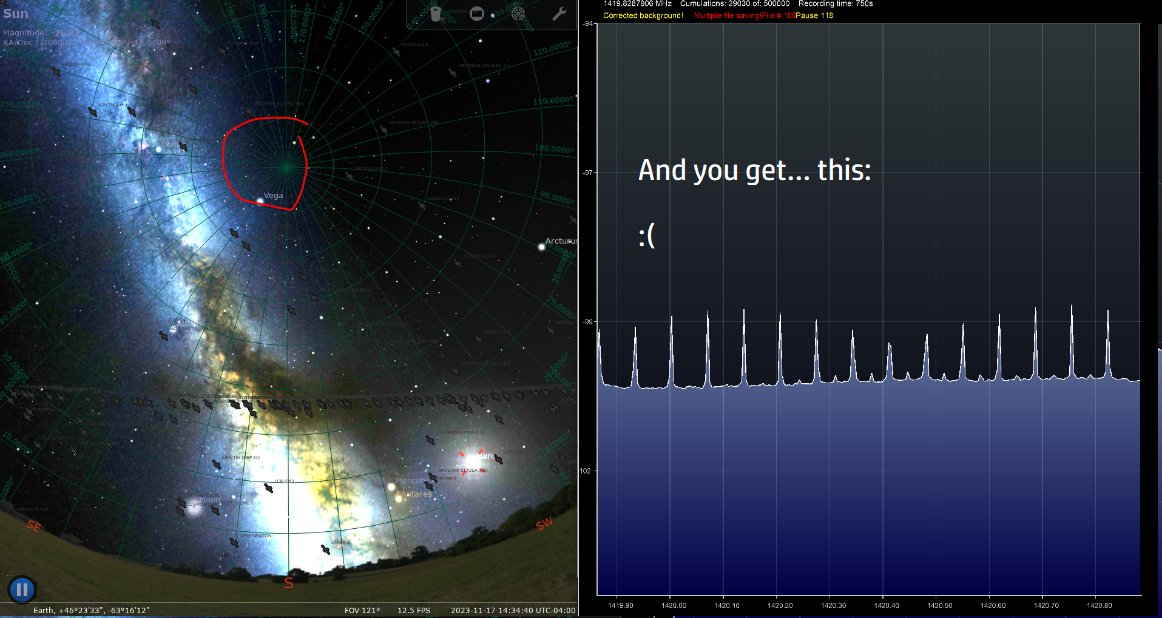Click the screen-shaped icon in Stellarium's top toolbar

[x=477, y=13]
